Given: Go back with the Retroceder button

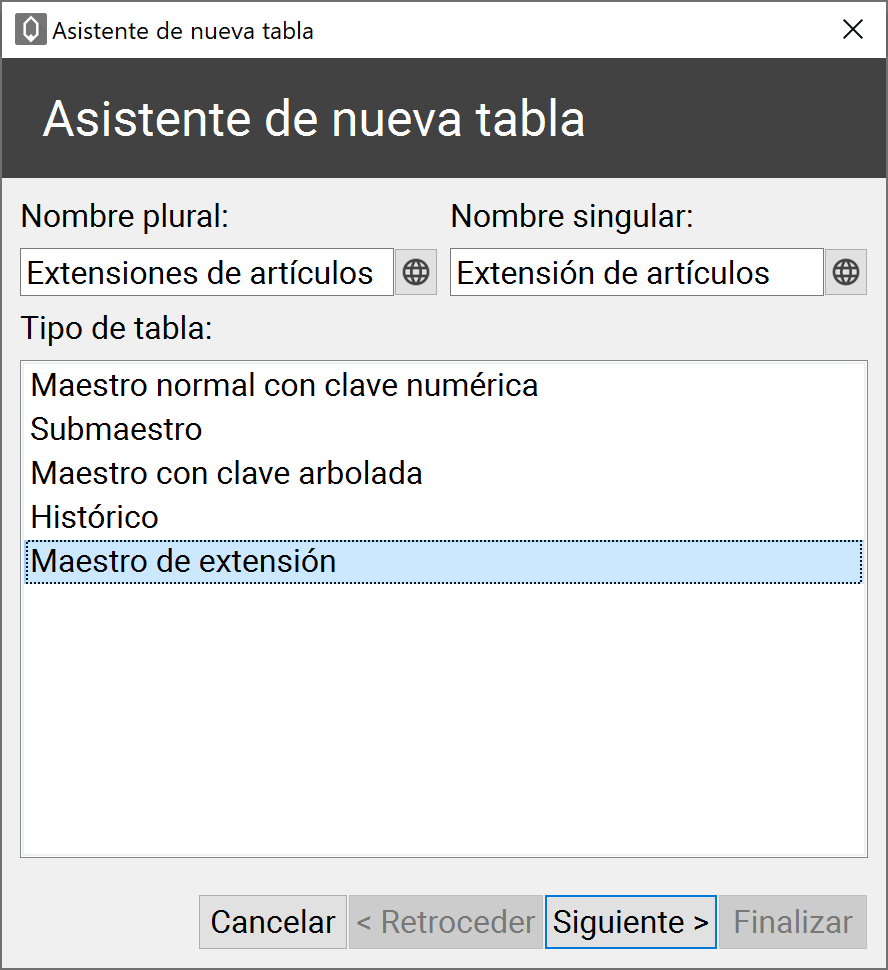Looking at the screenshot, I should 445,922.
